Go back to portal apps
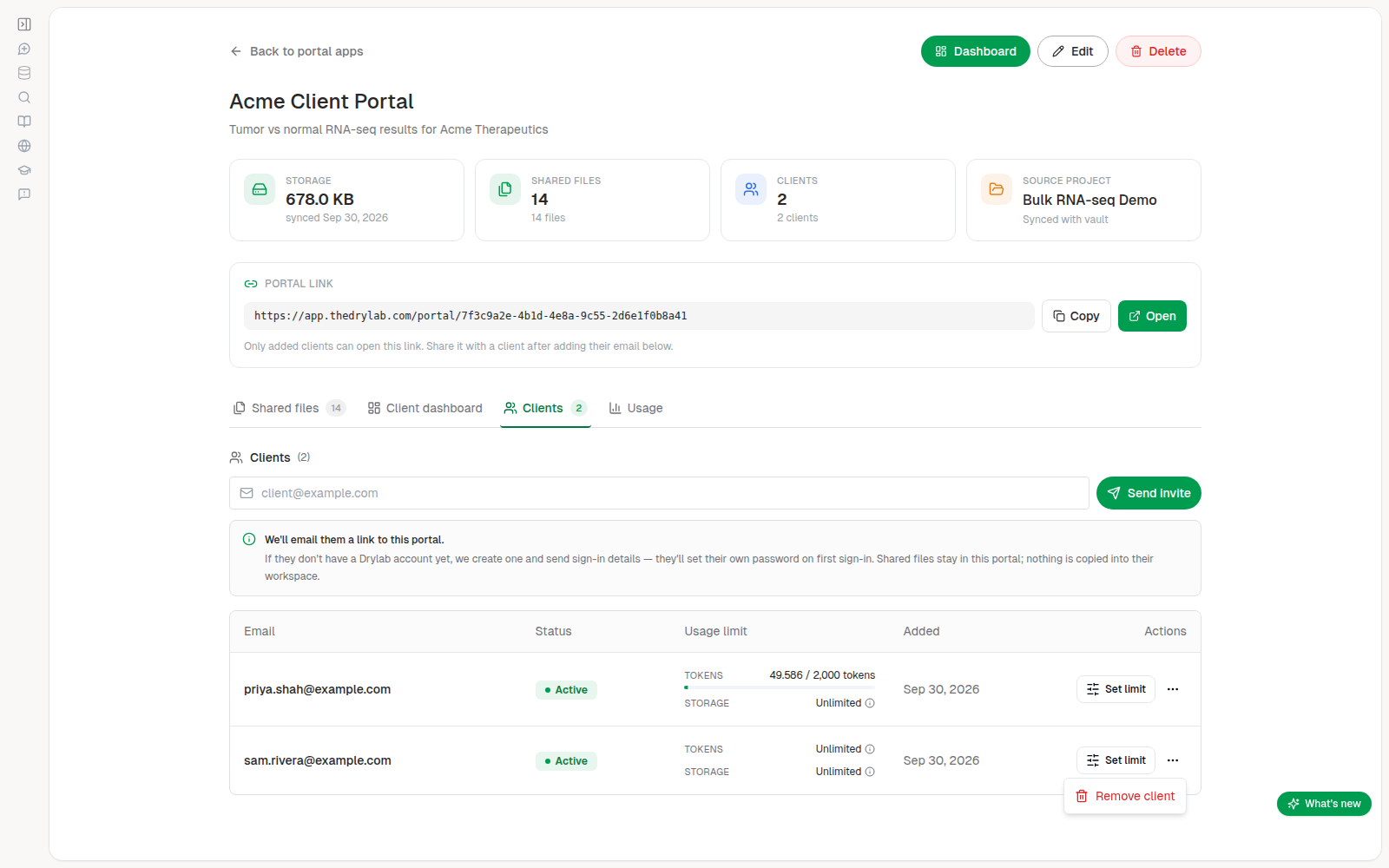This screenshot has width=1389, height=868. [x=297, y=51]
